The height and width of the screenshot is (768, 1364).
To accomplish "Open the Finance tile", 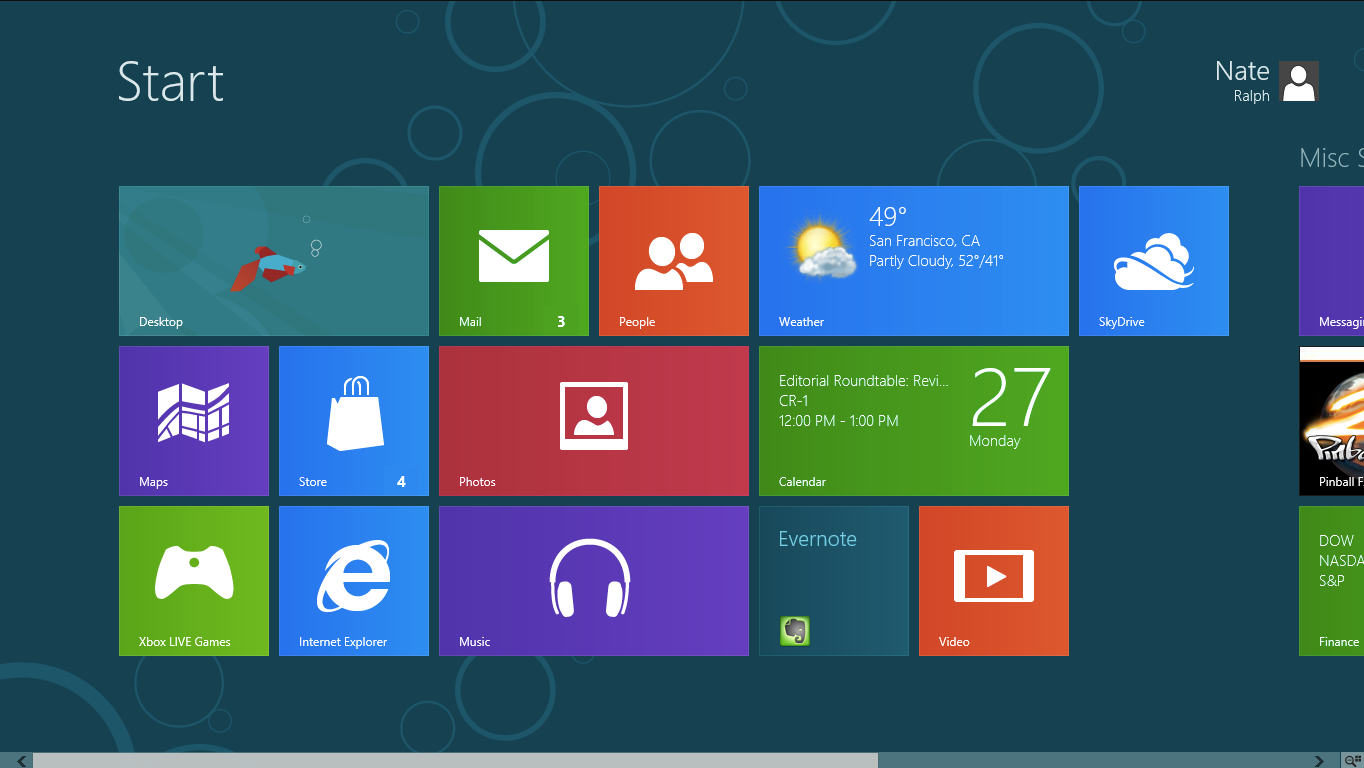I will pyautogui.click(x=1331, y=581).
